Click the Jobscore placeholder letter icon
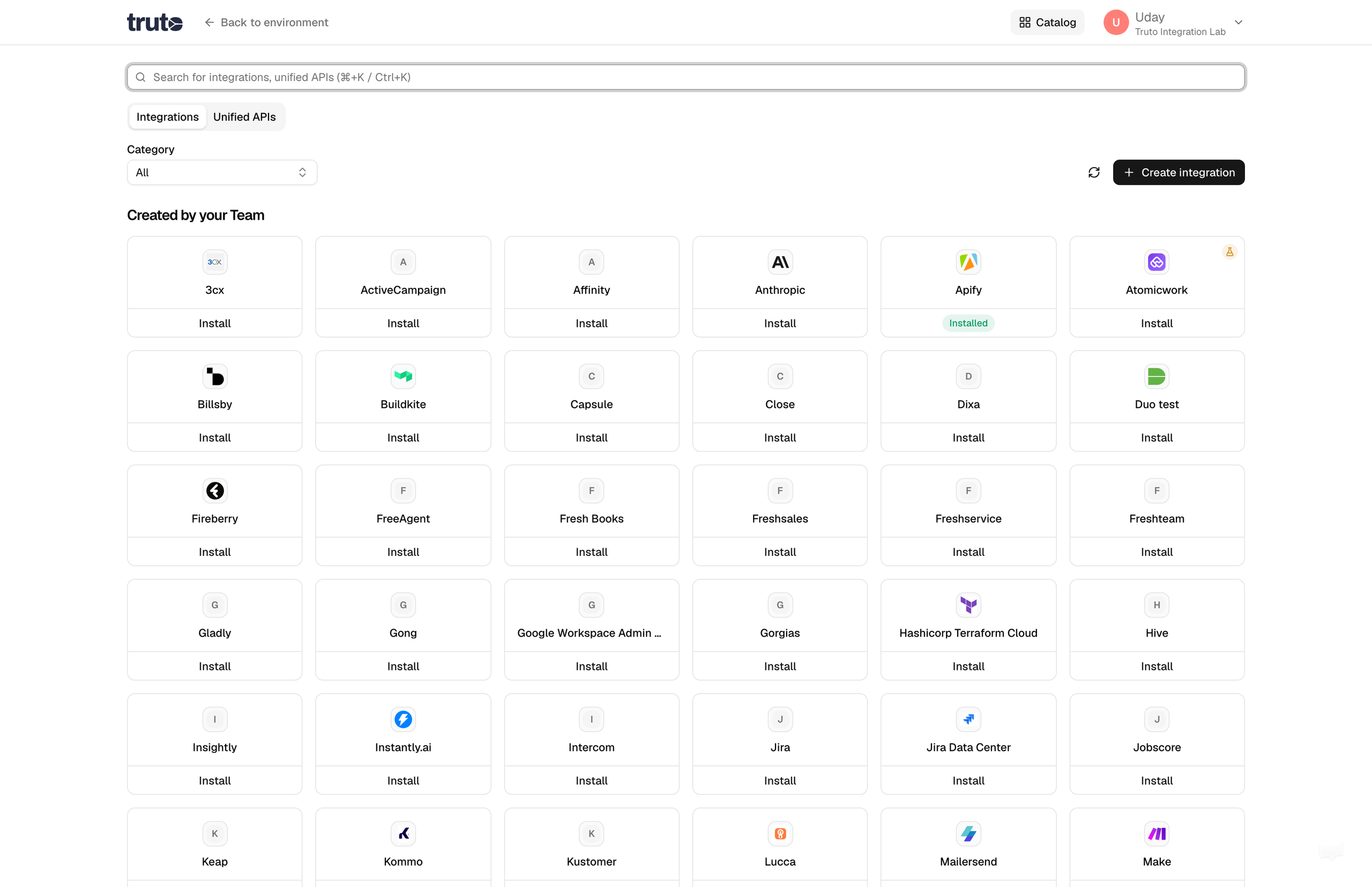The height and width of the screenshot is (887, 1372). point(1157,719)
